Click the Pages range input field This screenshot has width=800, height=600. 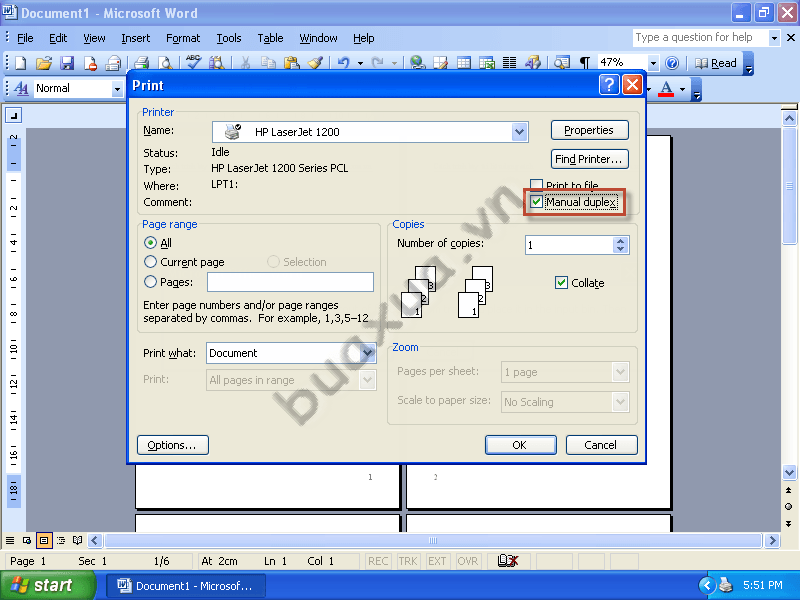click(x=290, y=282)
